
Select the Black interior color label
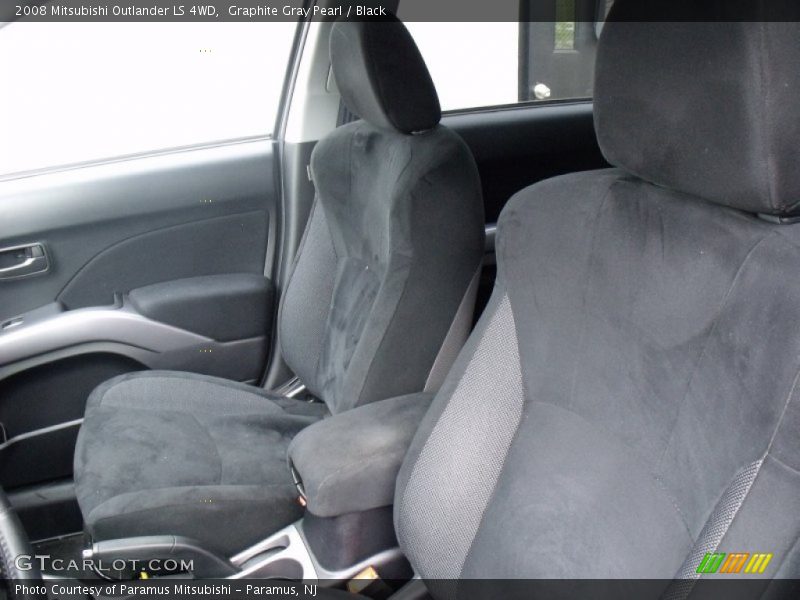[372, 9]
